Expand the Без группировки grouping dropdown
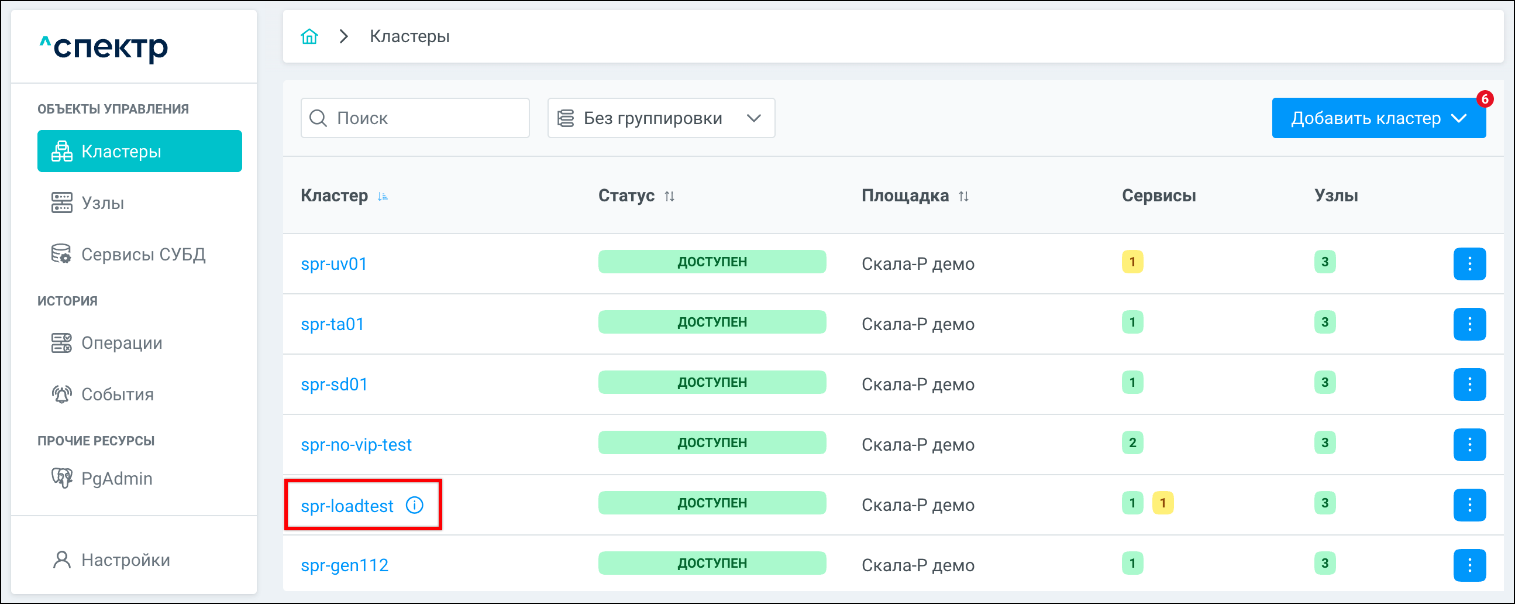The image size is (1515, 604). coord(661,118)
